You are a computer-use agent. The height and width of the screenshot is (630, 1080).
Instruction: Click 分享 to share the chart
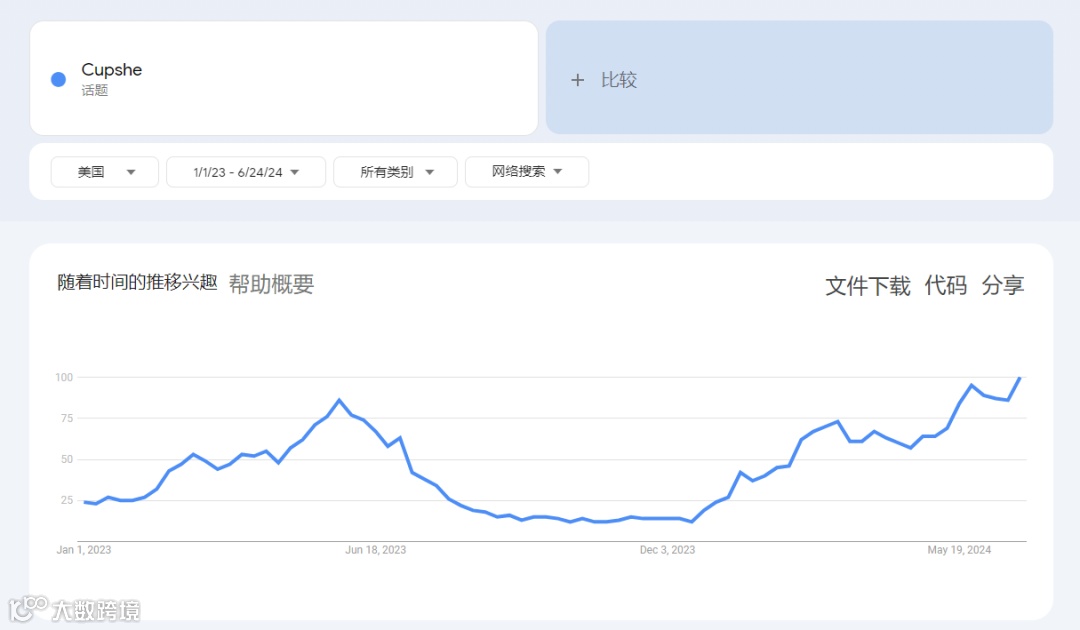point(1003,285)
